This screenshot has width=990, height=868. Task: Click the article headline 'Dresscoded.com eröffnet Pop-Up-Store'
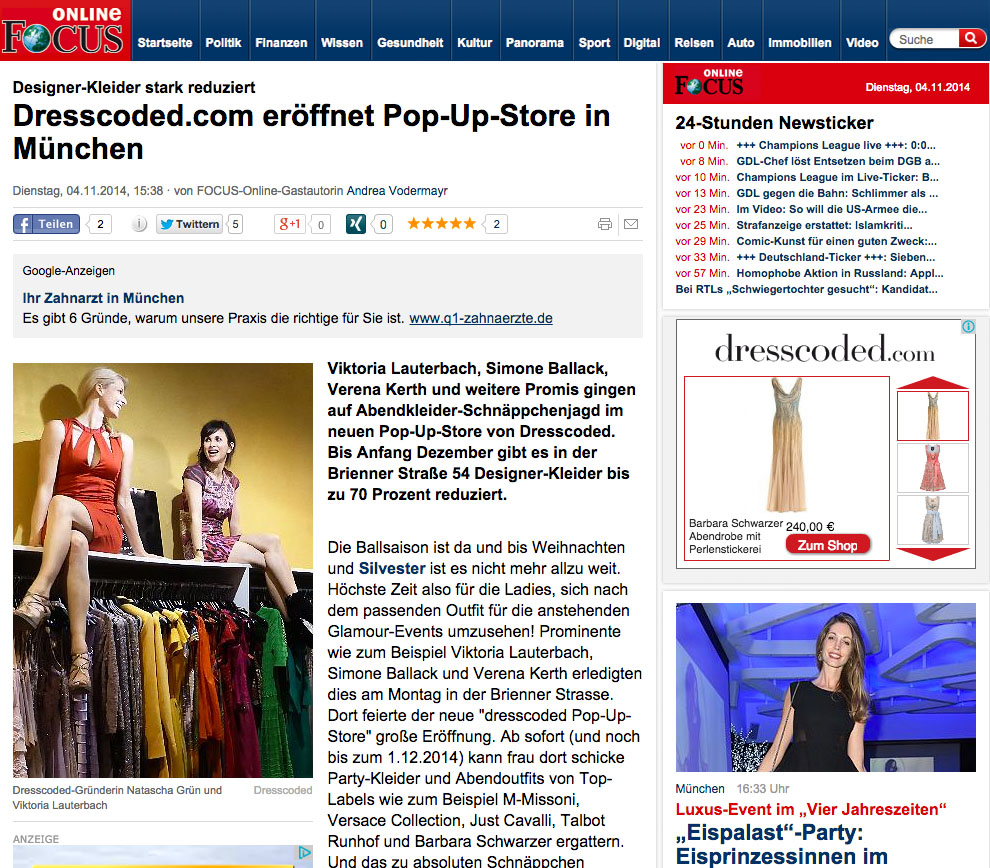point(312,132)
